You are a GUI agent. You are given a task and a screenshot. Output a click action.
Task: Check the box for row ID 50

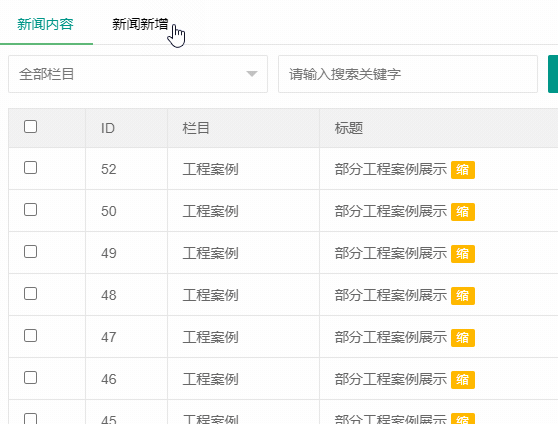coord(30,210)
